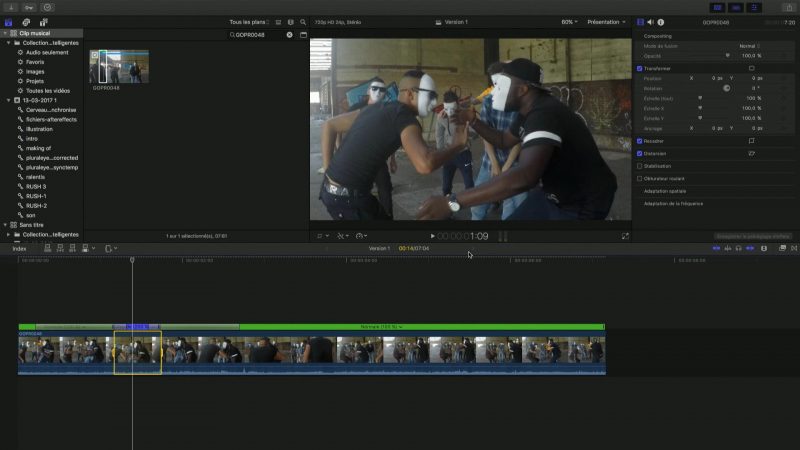Image resolution: width=800 pixels, height=450 pixels.
Task: Uncheck the Transformer checkbox
Action: point(639,68)
